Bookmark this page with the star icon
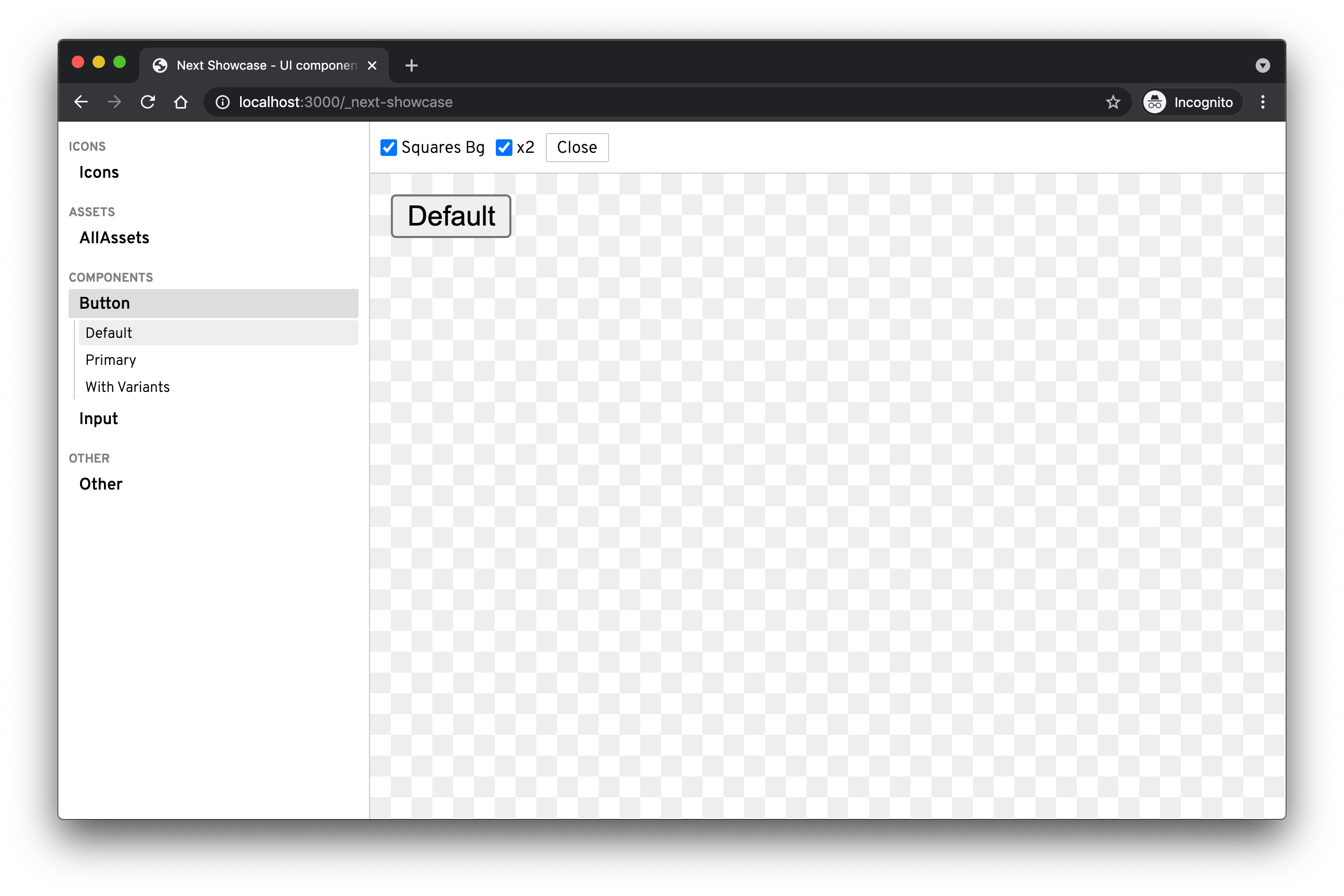The width and height of the screenshot is (1344, 896). [x=1113, y=102]
